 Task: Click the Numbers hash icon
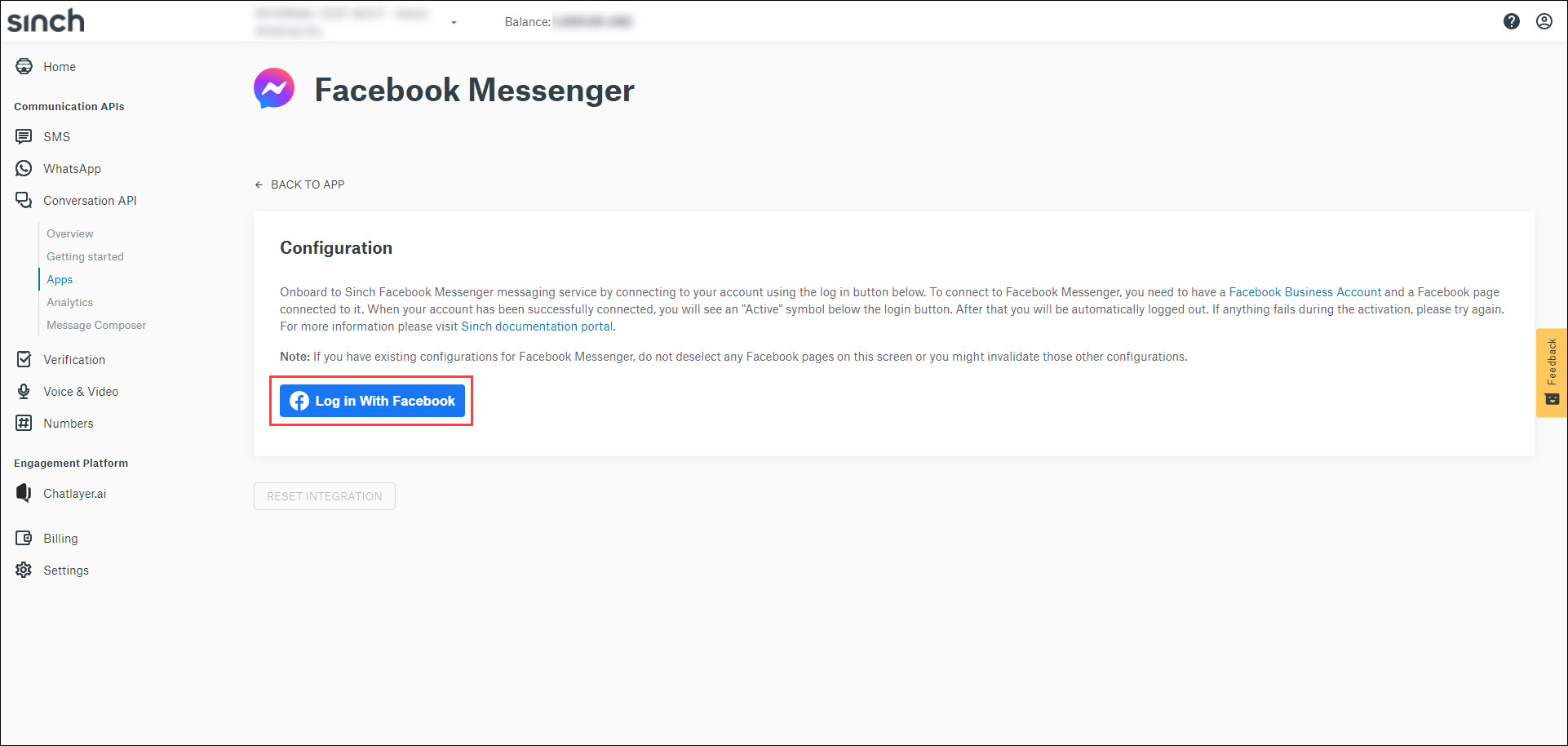pyautogui.click(x=24, y=423)
